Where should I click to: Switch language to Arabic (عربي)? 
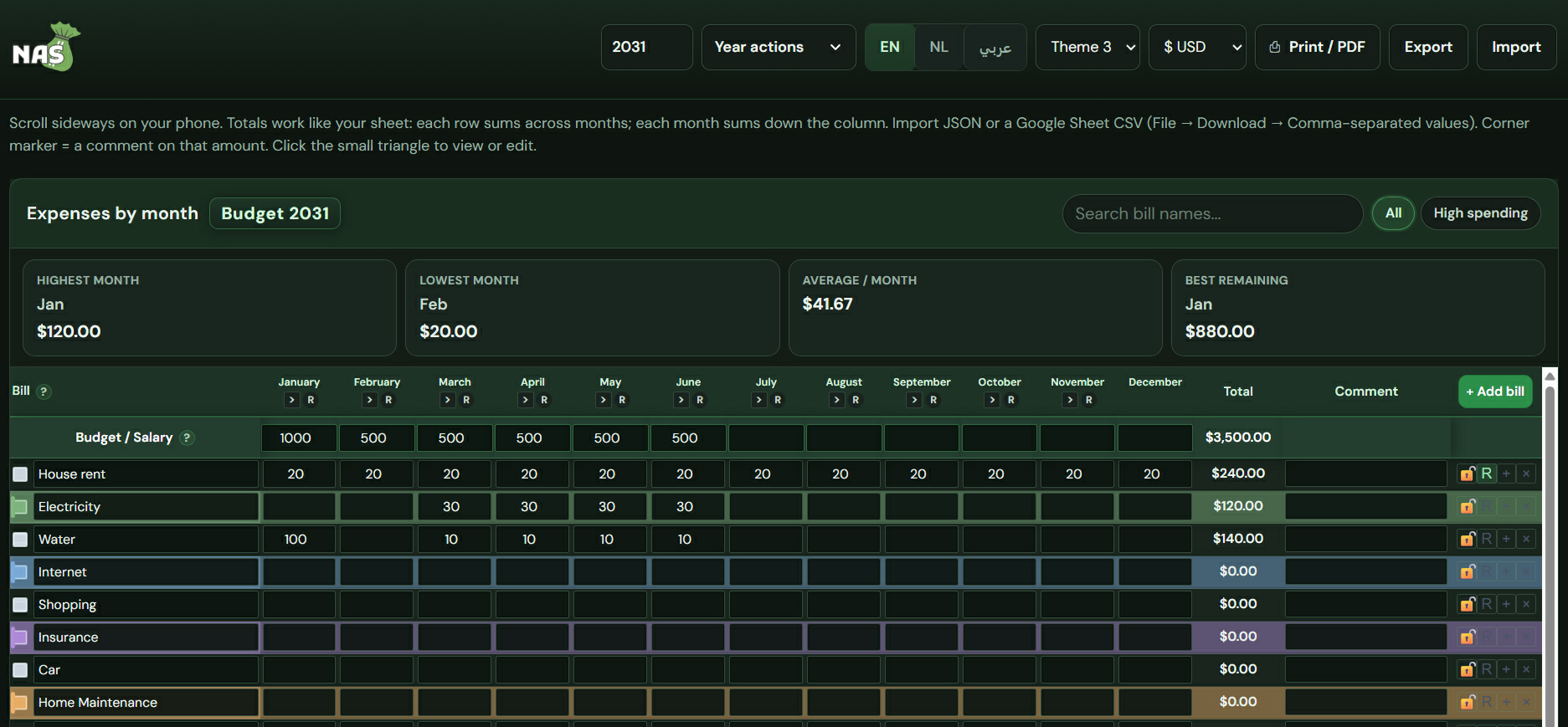coord(995,47)
